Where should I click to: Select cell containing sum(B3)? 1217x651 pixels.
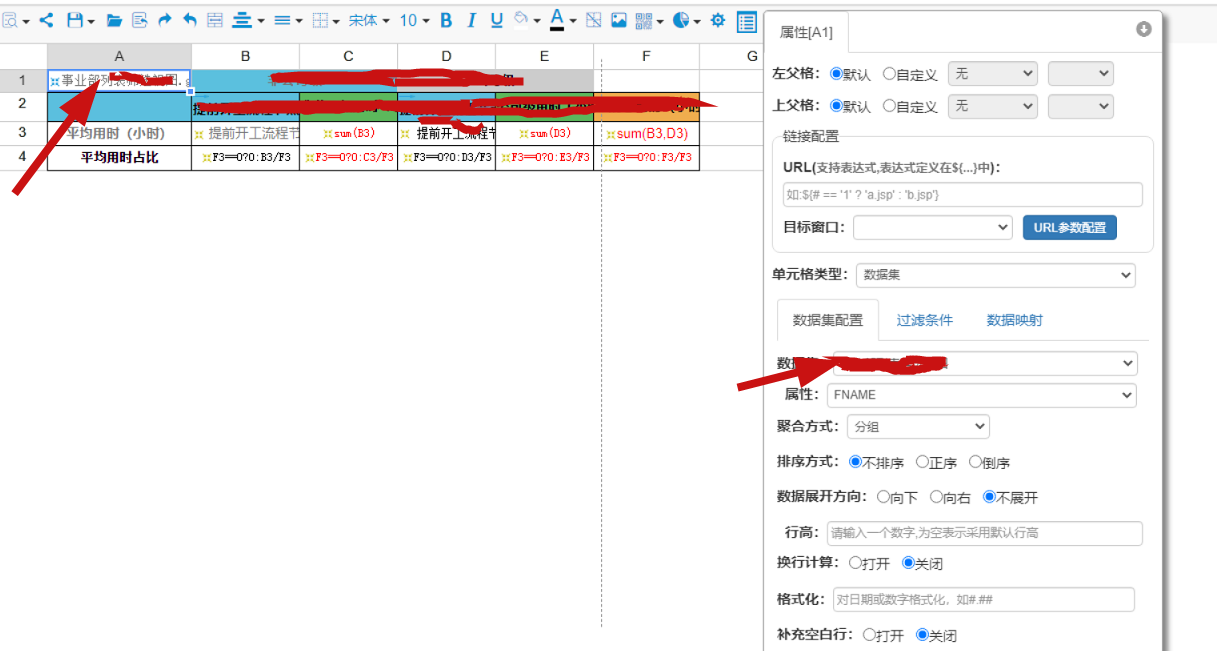pyautogui.click(x=348, y=133)
